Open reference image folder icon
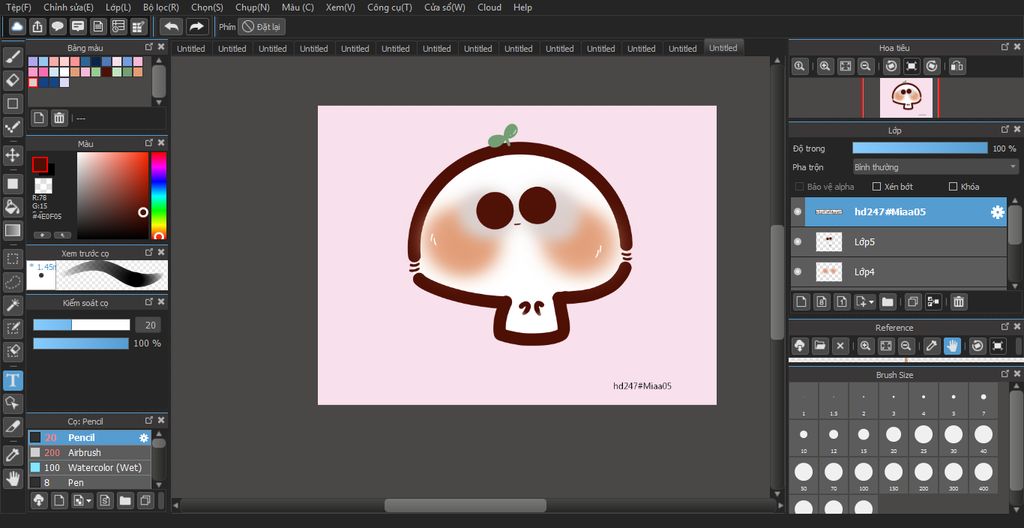The image size is (1024, 528). click(x=820, y=346)
